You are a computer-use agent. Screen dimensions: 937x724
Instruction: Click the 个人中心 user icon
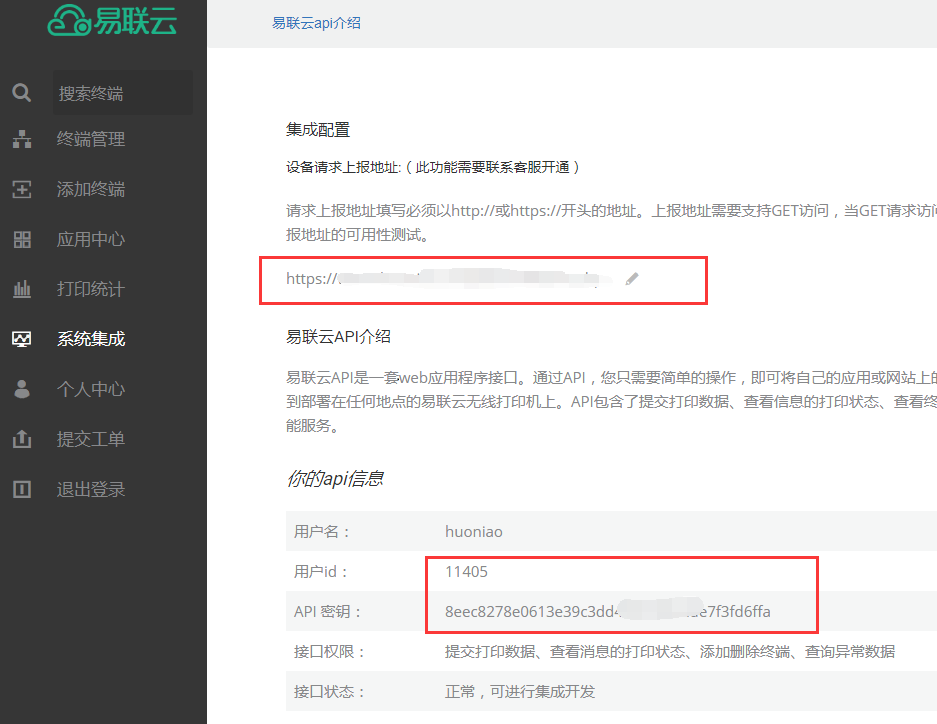point(22,389)
